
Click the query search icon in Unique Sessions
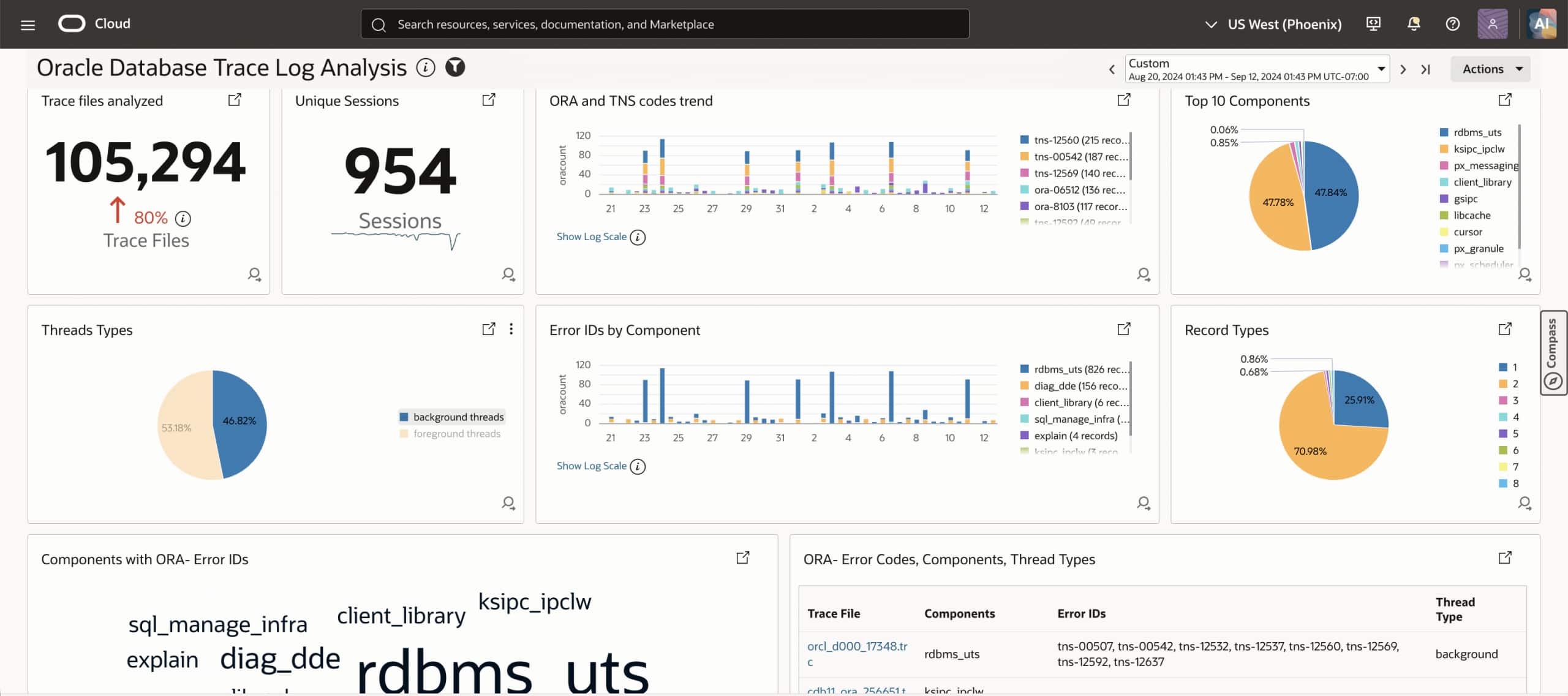click(508, 274)
